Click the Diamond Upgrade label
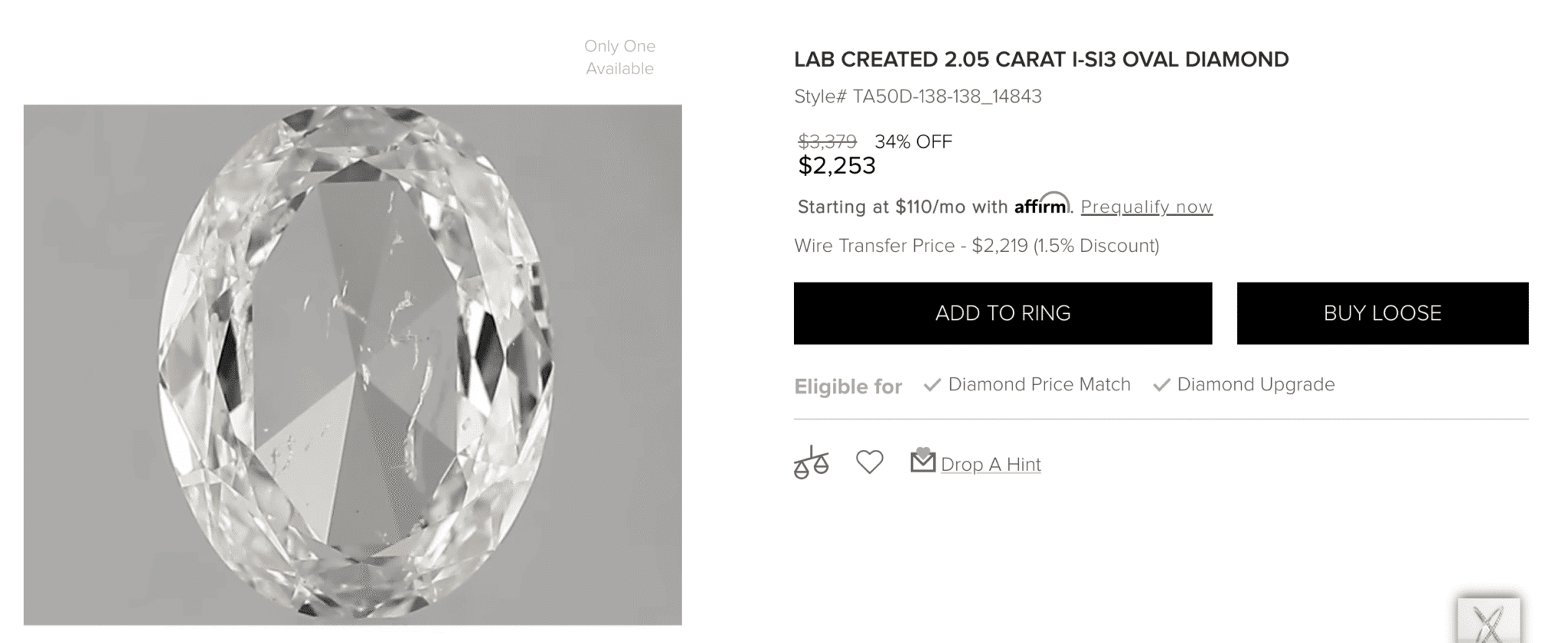Image resolution: width=1568 pixels, height=643 pixels. [1256, 384]
